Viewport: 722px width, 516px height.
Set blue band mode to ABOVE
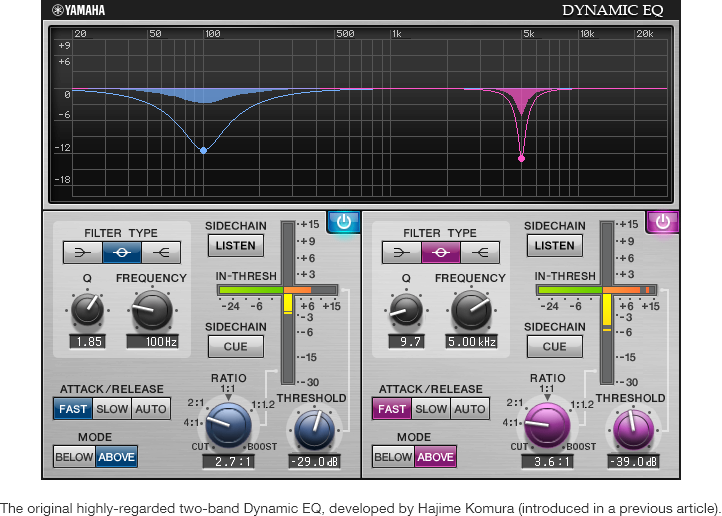tap(116, 457)
